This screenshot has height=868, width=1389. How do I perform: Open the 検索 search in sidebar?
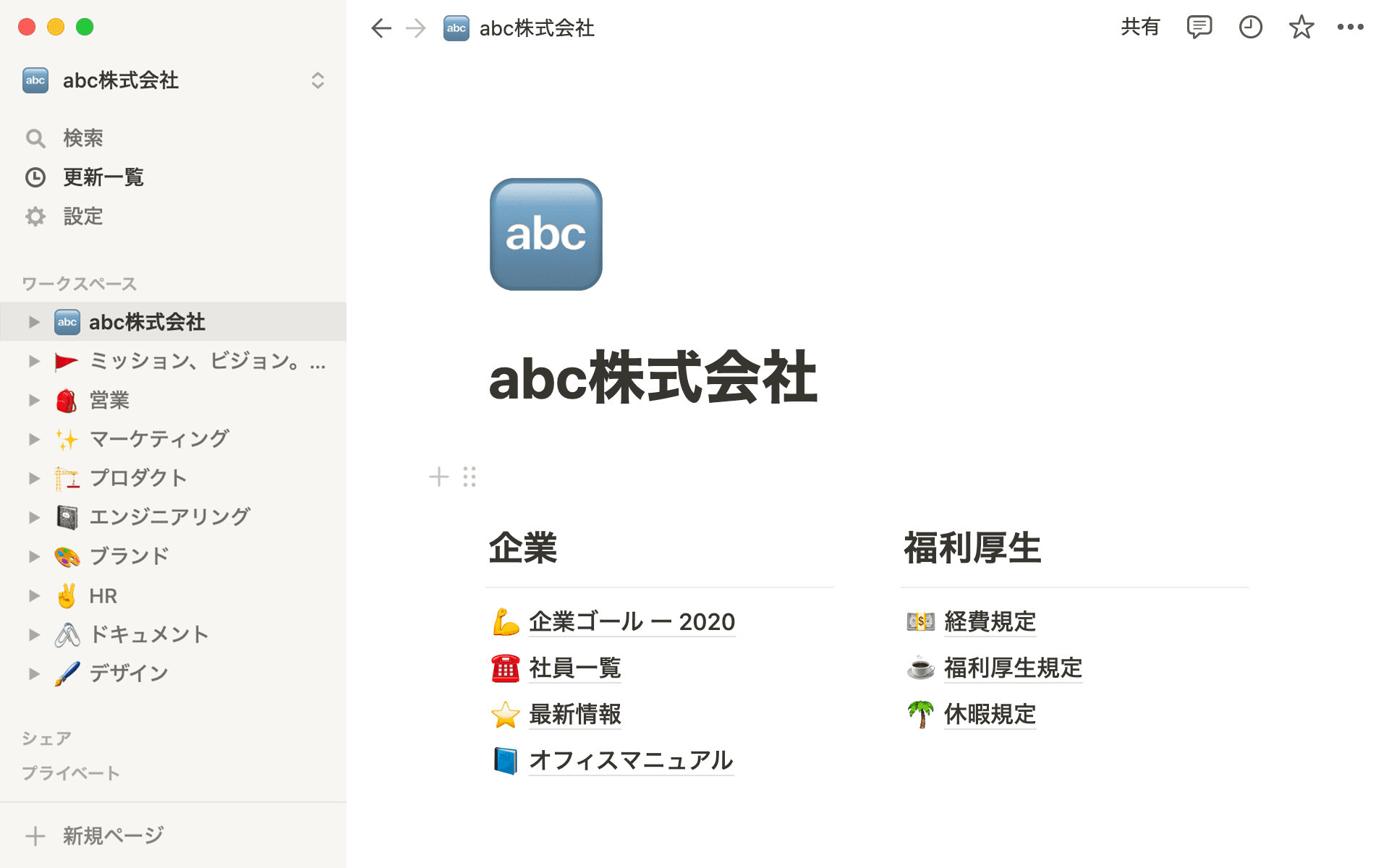(83, 137)
